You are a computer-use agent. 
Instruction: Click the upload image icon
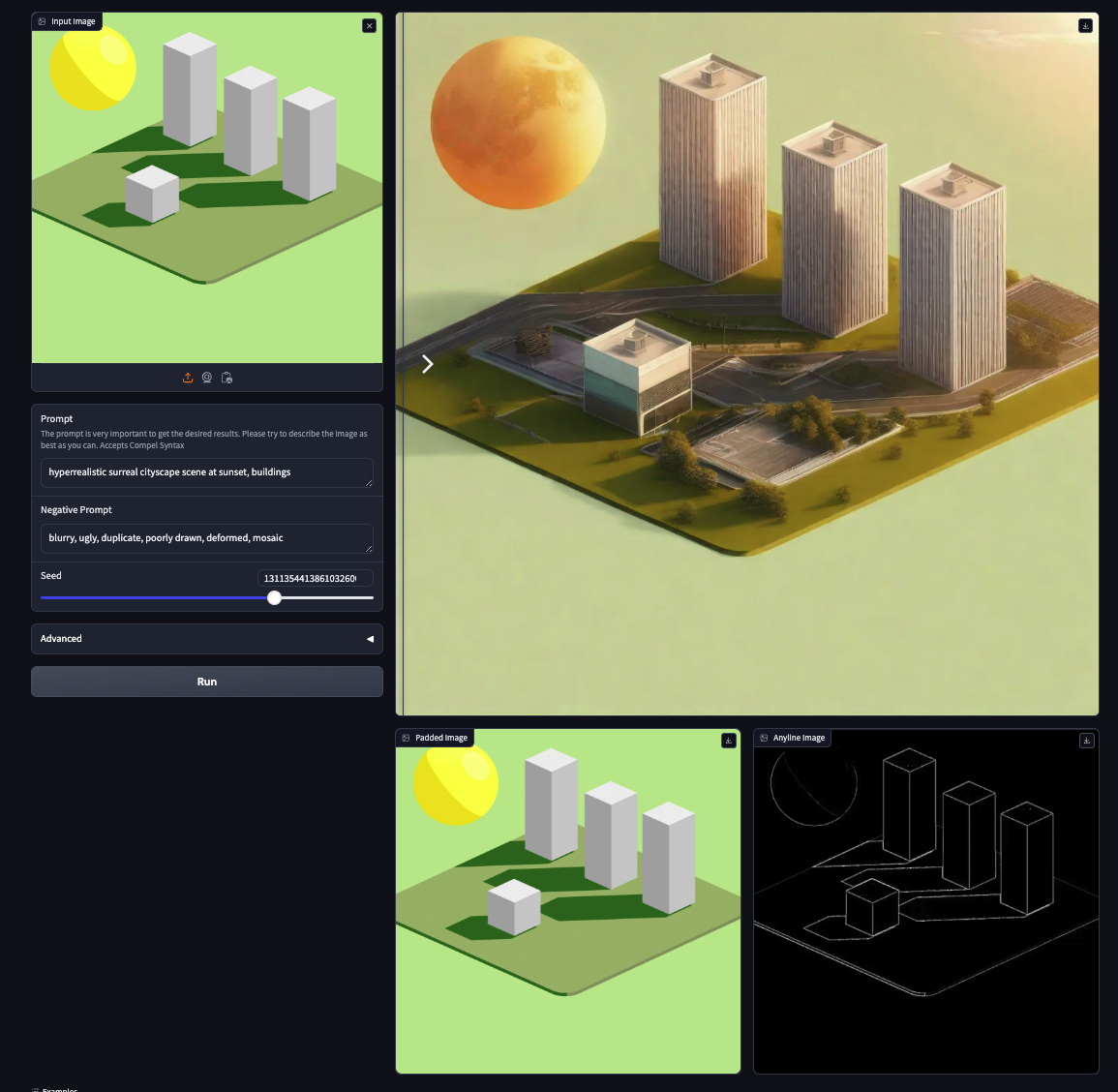(188, 378)
